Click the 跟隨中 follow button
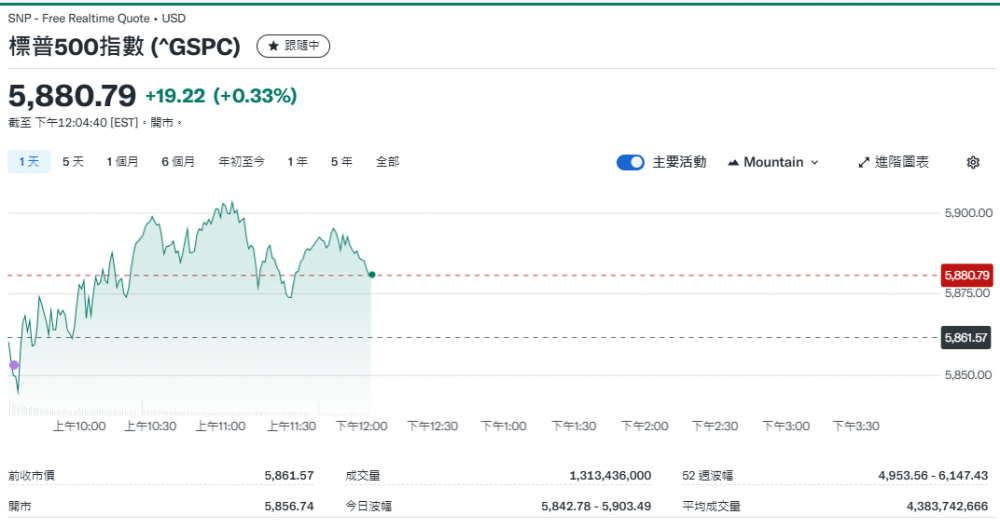Image resolution: width=1000 pixels, height=528 pixels. tap(293, 46)
